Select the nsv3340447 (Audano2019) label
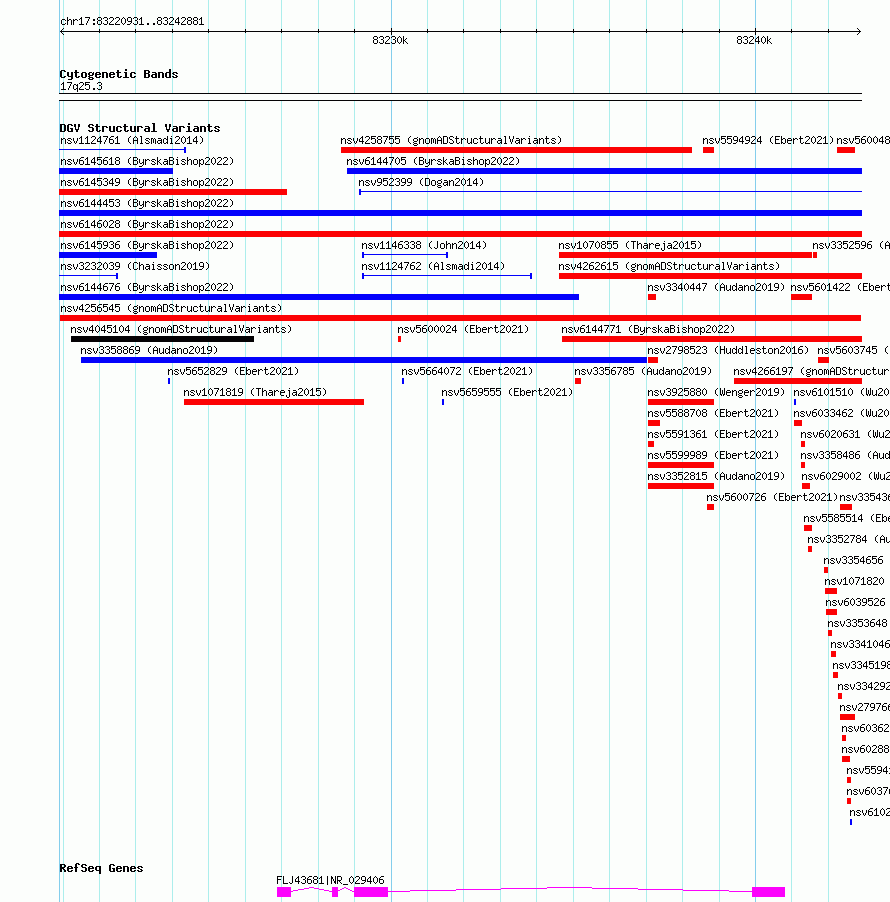 pyautogui.click(x=716, y=287)
